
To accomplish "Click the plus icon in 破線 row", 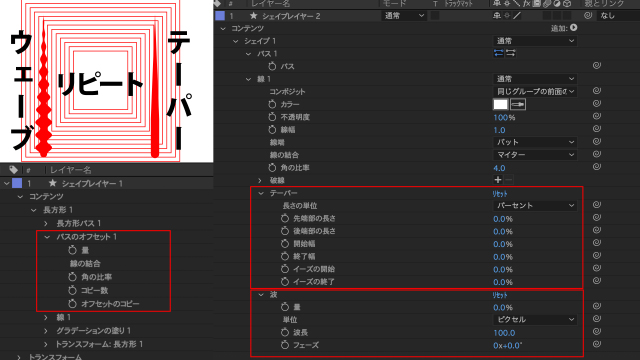I will (498, 180).
